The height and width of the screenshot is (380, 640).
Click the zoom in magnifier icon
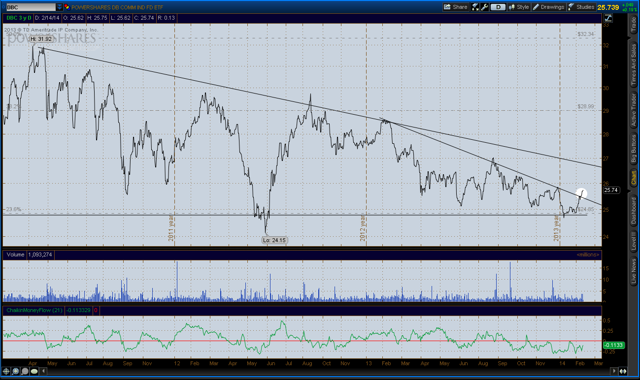pyautogui.click(x=16, y=371)
